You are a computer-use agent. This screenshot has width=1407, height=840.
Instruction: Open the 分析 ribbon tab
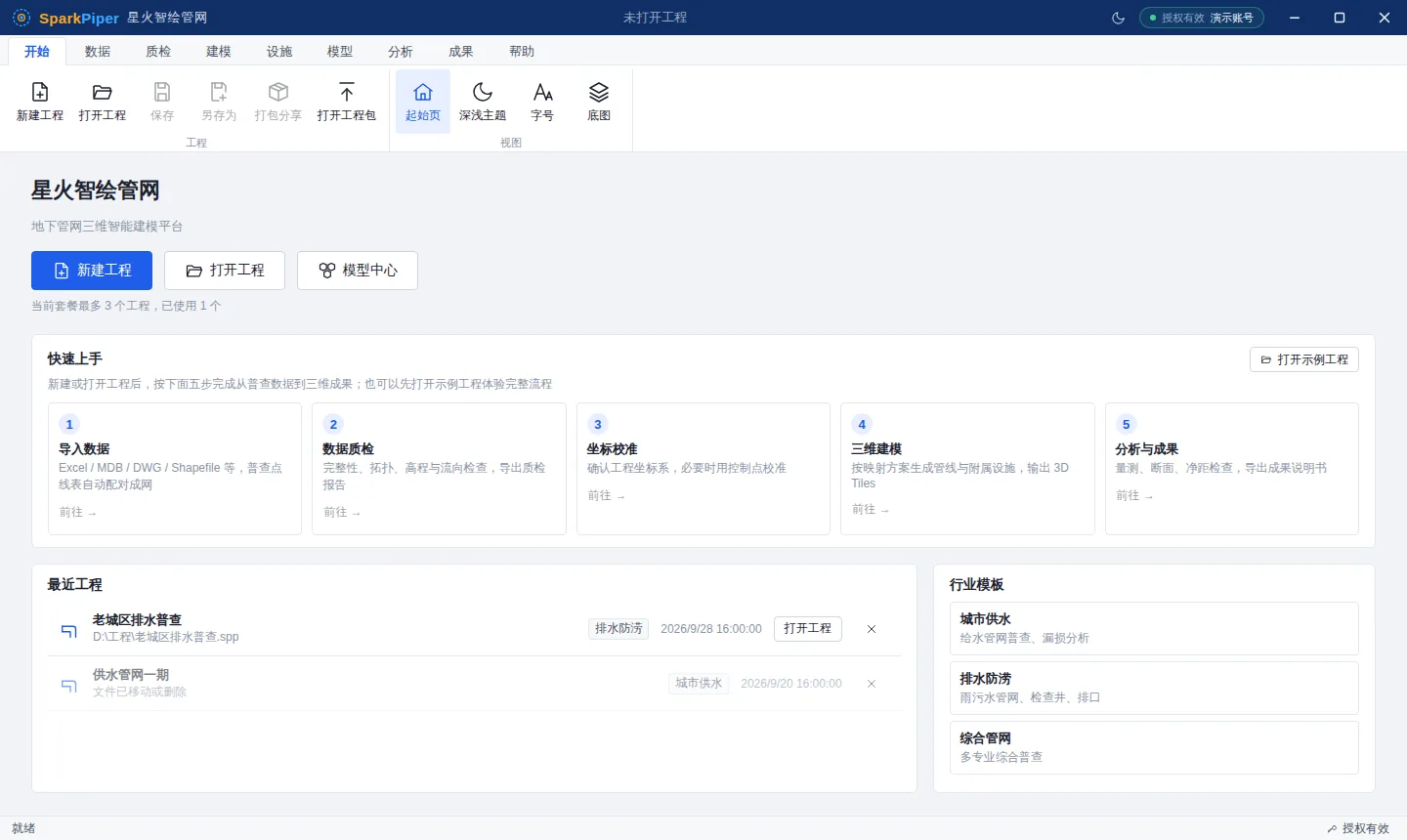coord(401,51)
